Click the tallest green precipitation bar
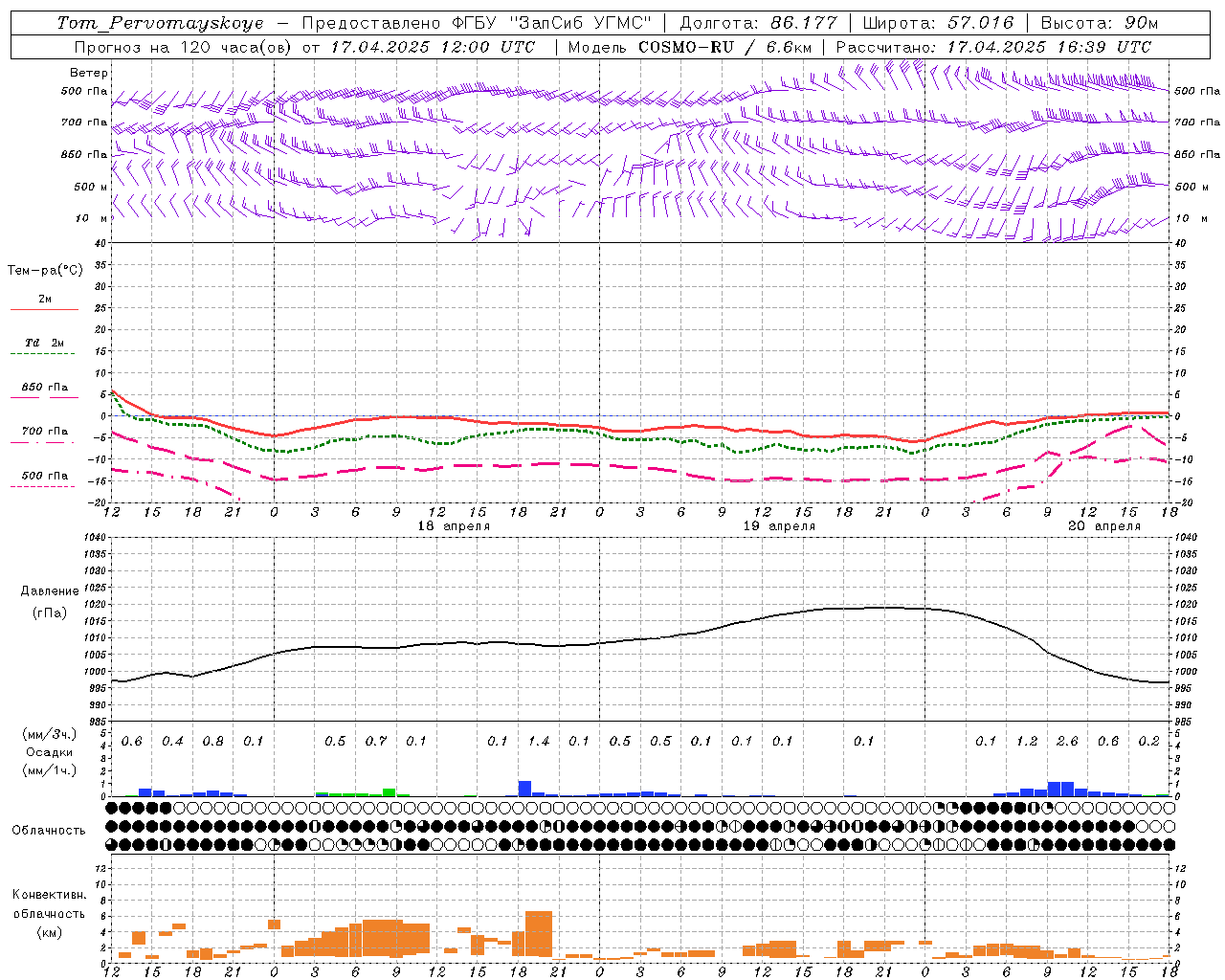The height and width of the screenshot is (980, 1225). coord(389,792)
